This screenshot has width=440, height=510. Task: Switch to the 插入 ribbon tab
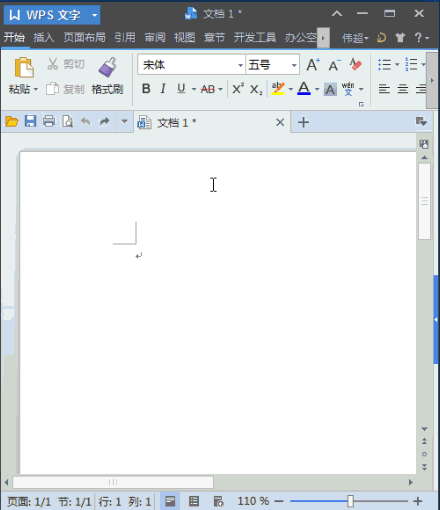44,37
